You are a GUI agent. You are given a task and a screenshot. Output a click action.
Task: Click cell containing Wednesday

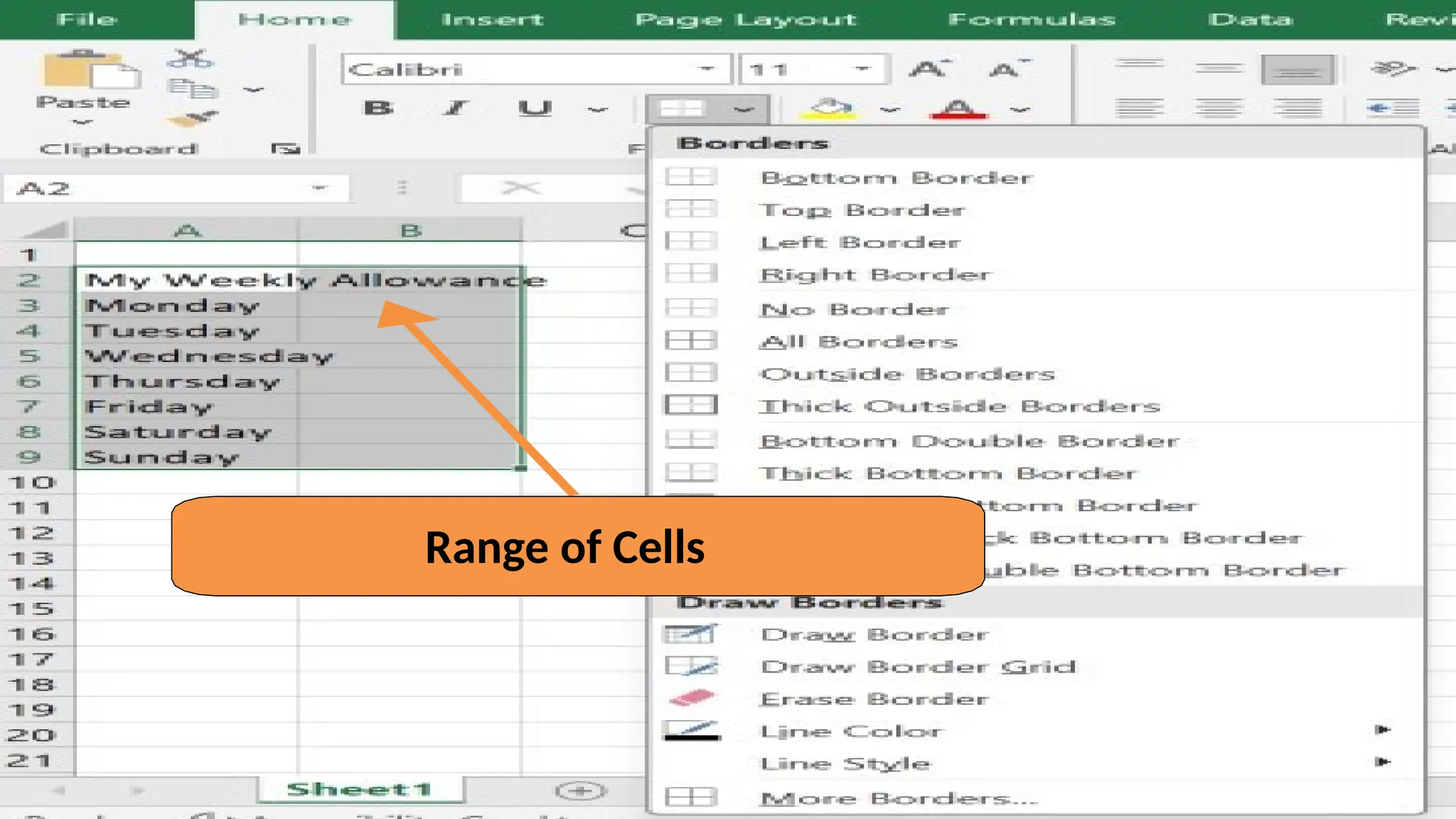pyautogui.click(x=187, y=355)
